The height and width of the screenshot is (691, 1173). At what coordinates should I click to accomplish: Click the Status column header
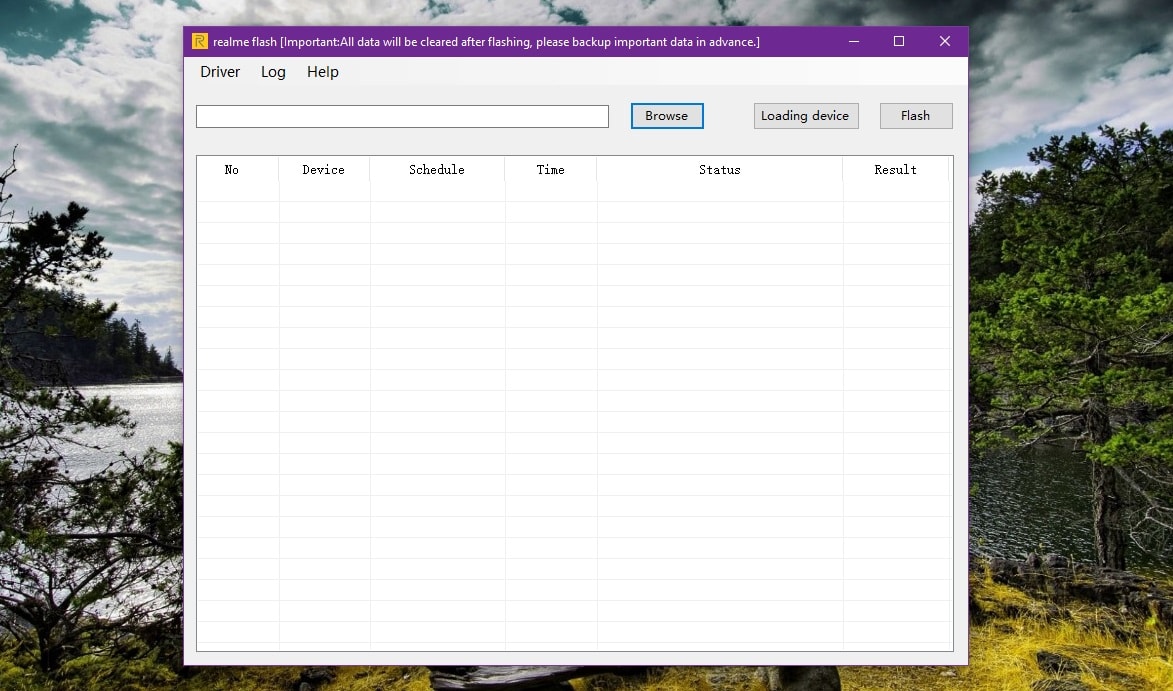point(720,169)
